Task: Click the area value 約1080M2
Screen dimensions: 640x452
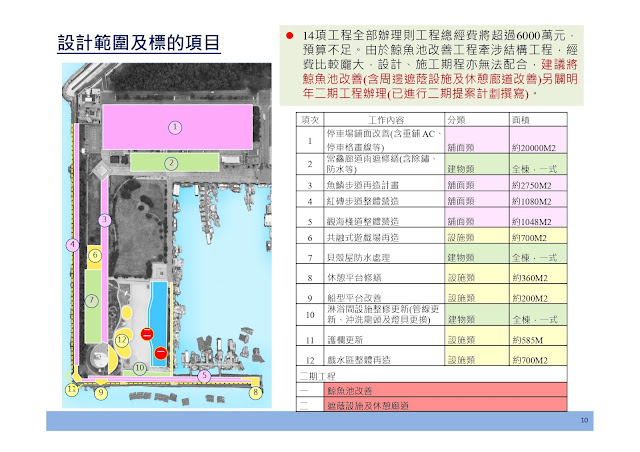Action: click(532, 201)
